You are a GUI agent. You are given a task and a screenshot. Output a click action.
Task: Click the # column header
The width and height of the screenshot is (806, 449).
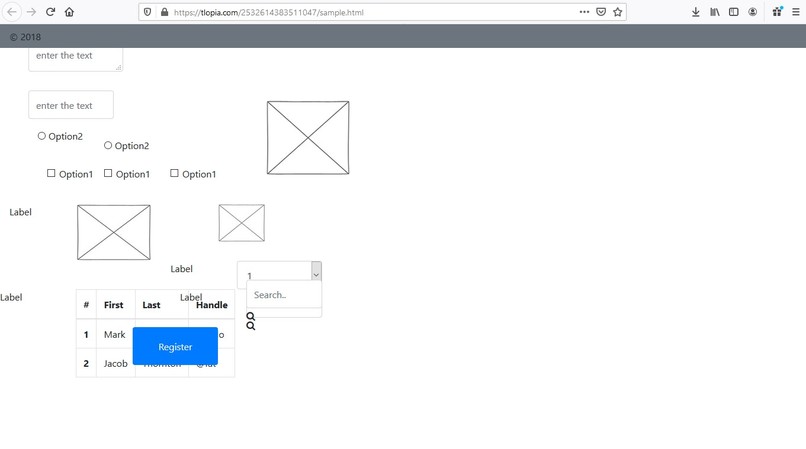coord(86,305)
